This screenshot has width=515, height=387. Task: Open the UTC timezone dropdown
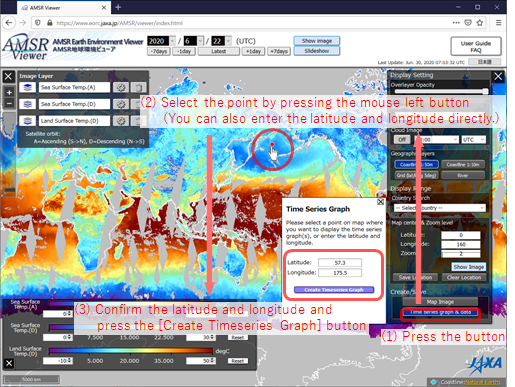473,139
